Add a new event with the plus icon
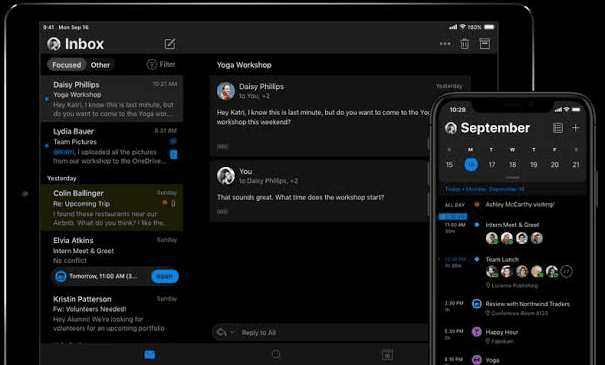The image size is (605, 365). pyautogui.click(x=575, y=128)
